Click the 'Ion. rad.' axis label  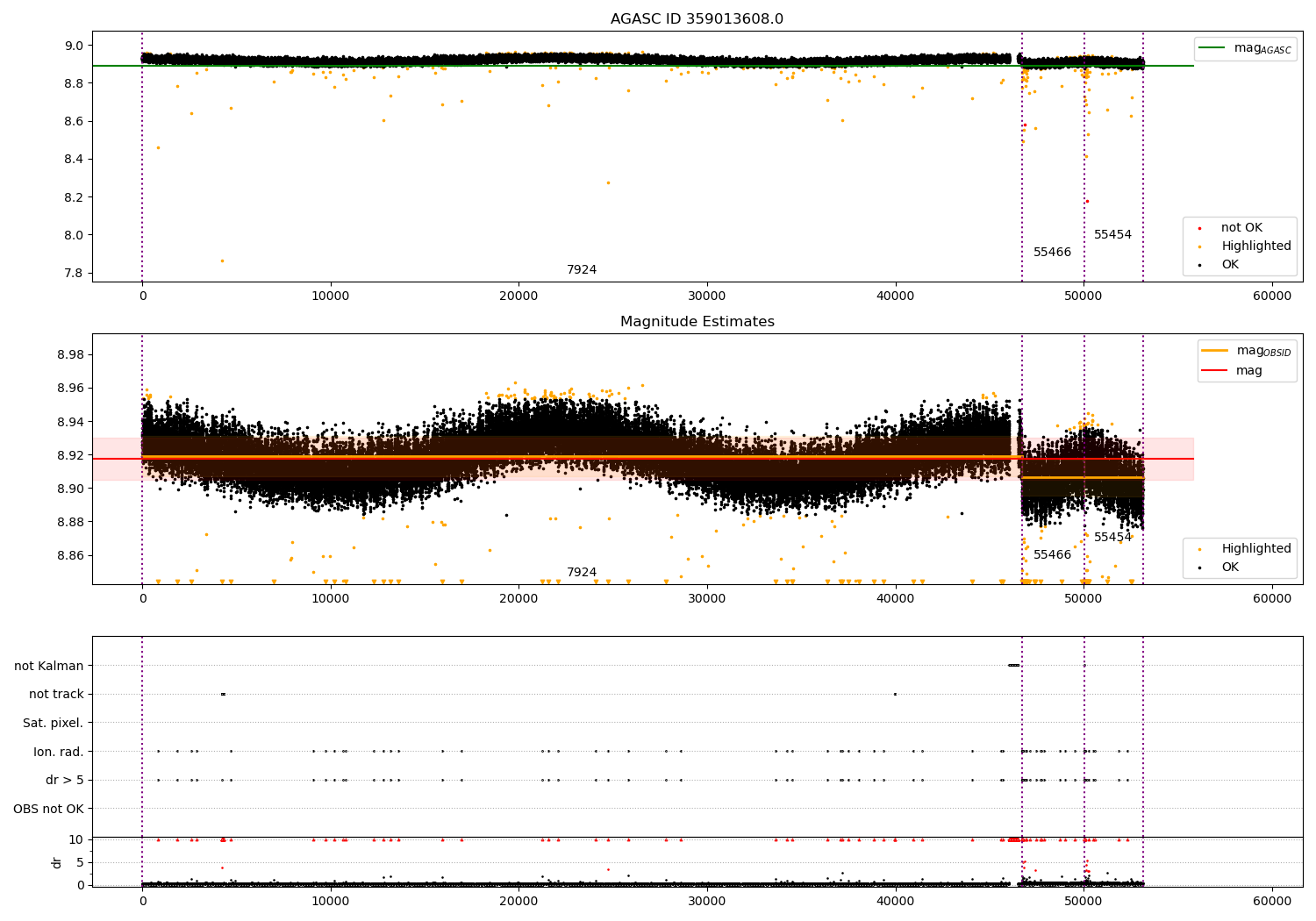[59, 752]
